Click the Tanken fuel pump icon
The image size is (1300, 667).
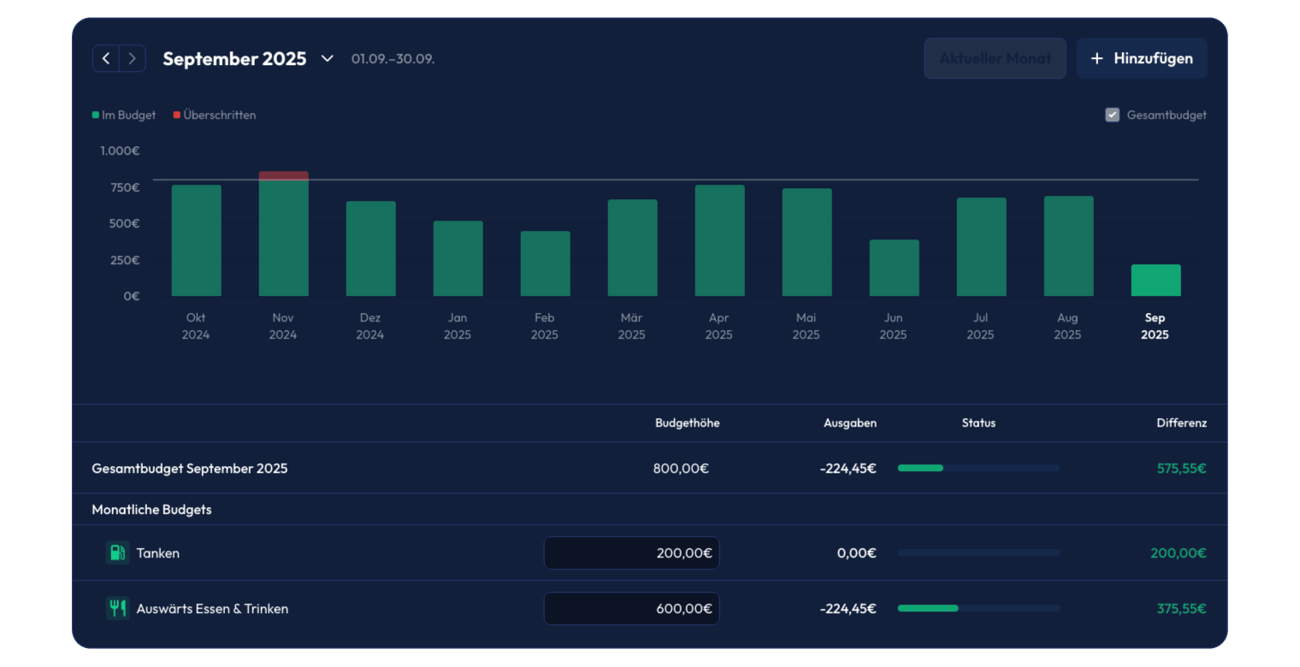117,553
